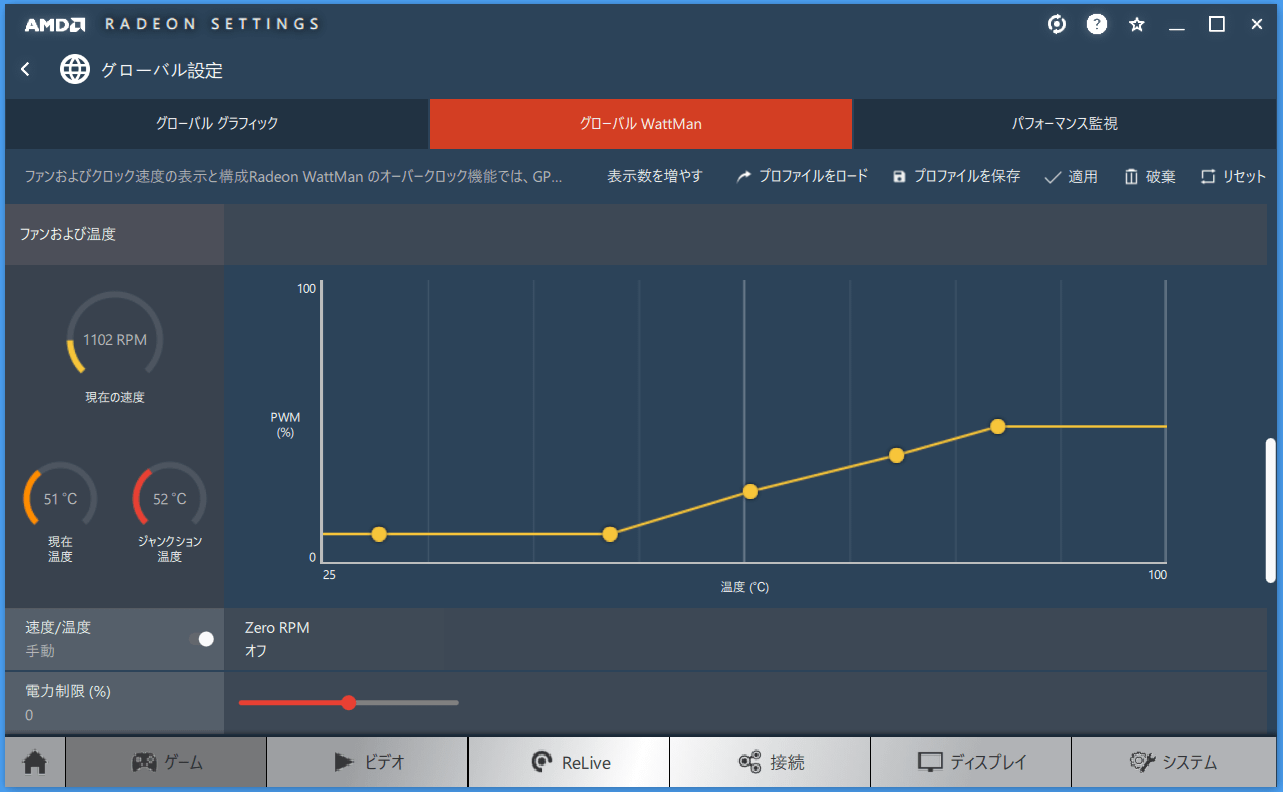Click the star favorites icon
The height and width of the screenshot is (792, 1283).
tap(1137, 24)
